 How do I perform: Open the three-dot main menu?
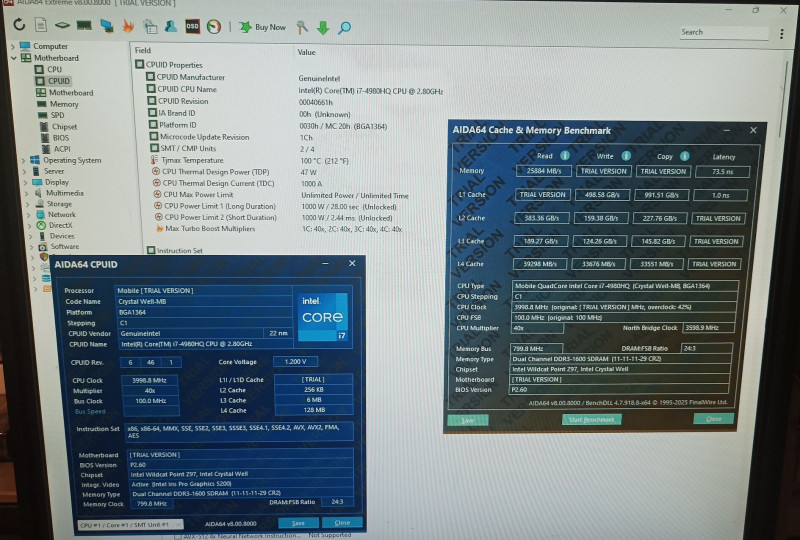tap(782, 34)
